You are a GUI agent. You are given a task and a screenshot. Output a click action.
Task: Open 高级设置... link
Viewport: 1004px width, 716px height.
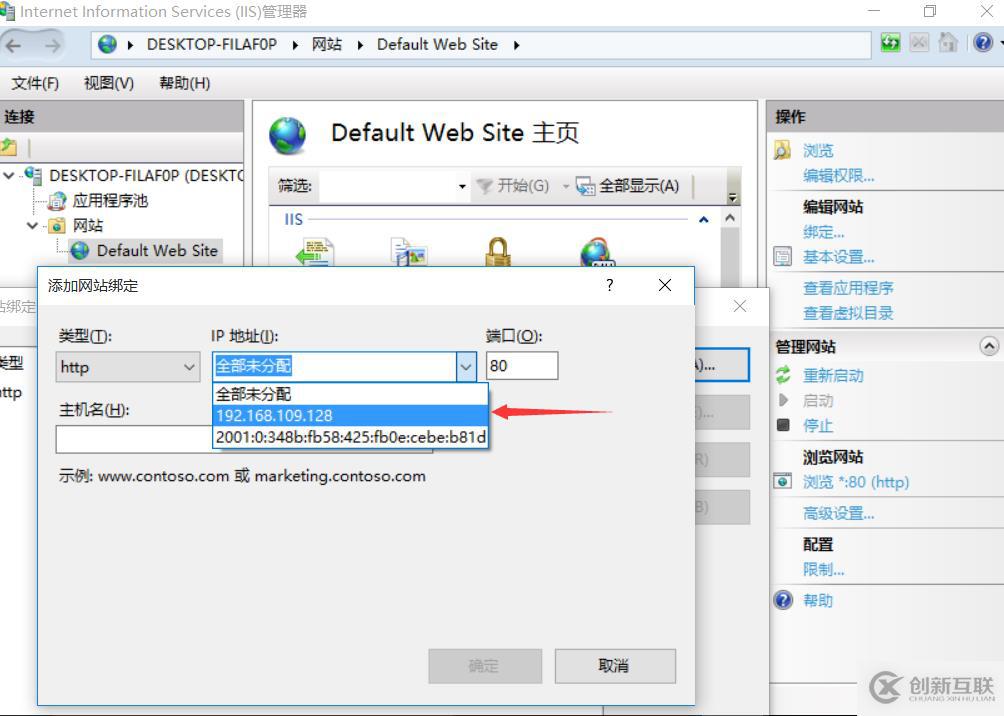coord(839,513)
